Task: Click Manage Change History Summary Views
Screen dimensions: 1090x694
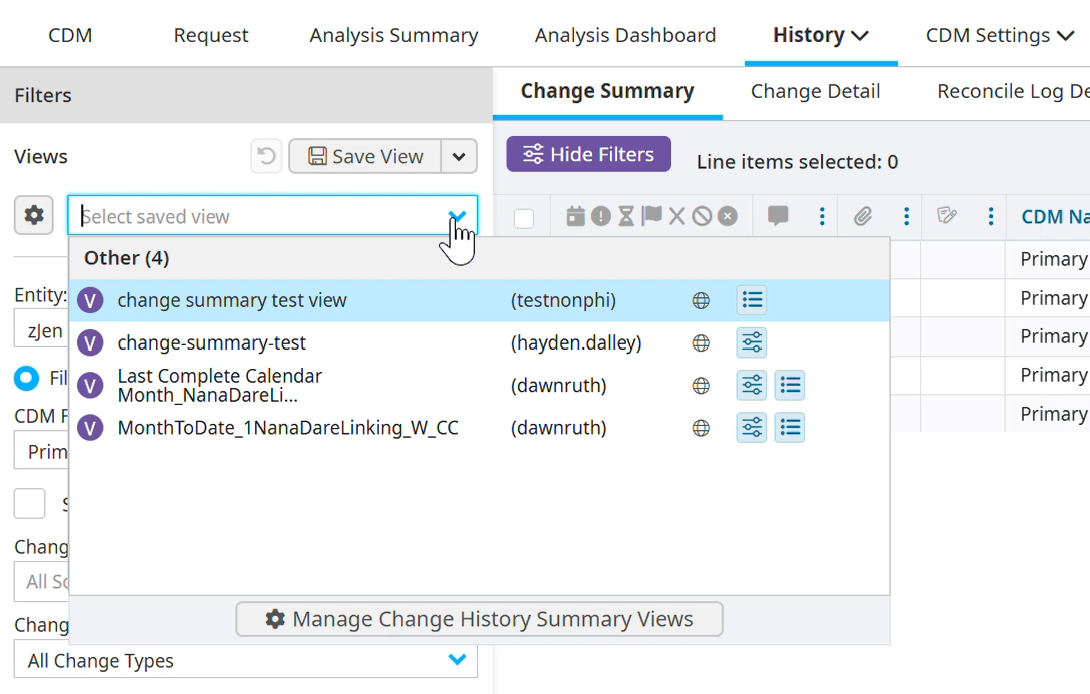Action: (x=479, y=619)
